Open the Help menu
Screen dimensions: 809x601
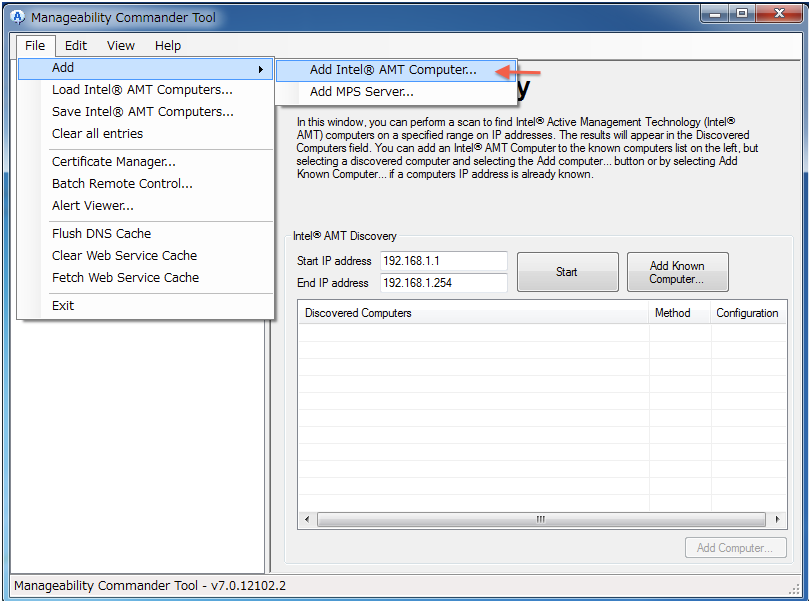click(168, 46)
